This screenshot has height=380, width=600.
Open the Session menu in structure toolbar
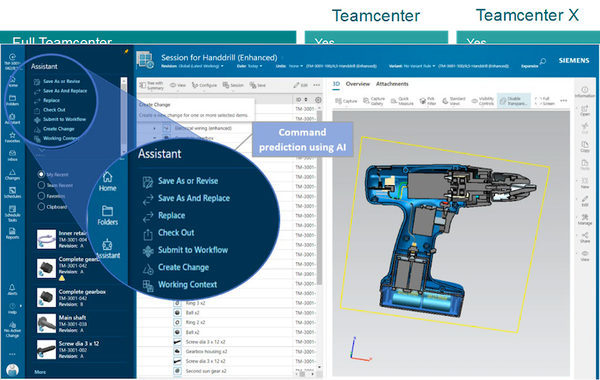pos(233,85)
